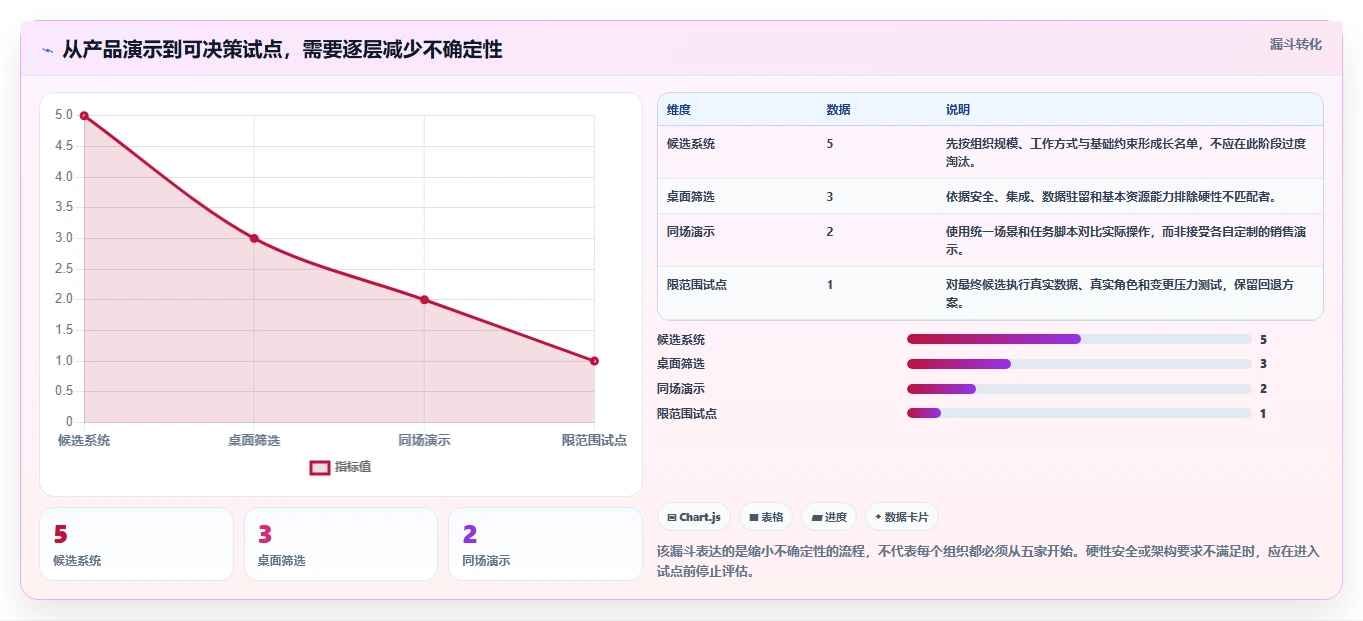Open the 桌面筛选 data card showing 3

[x=341, y=544]
